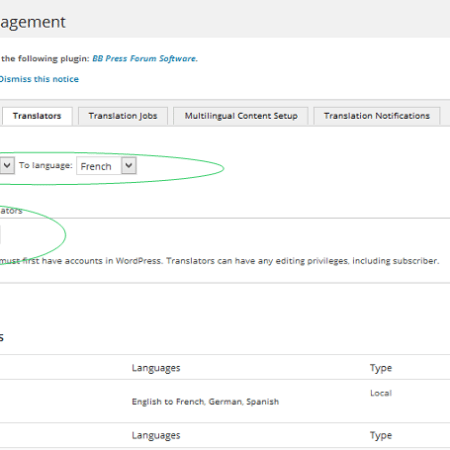Viewport: 450px width, 450px height.
Task: Click the lower Languages column header
Action: 156,435
